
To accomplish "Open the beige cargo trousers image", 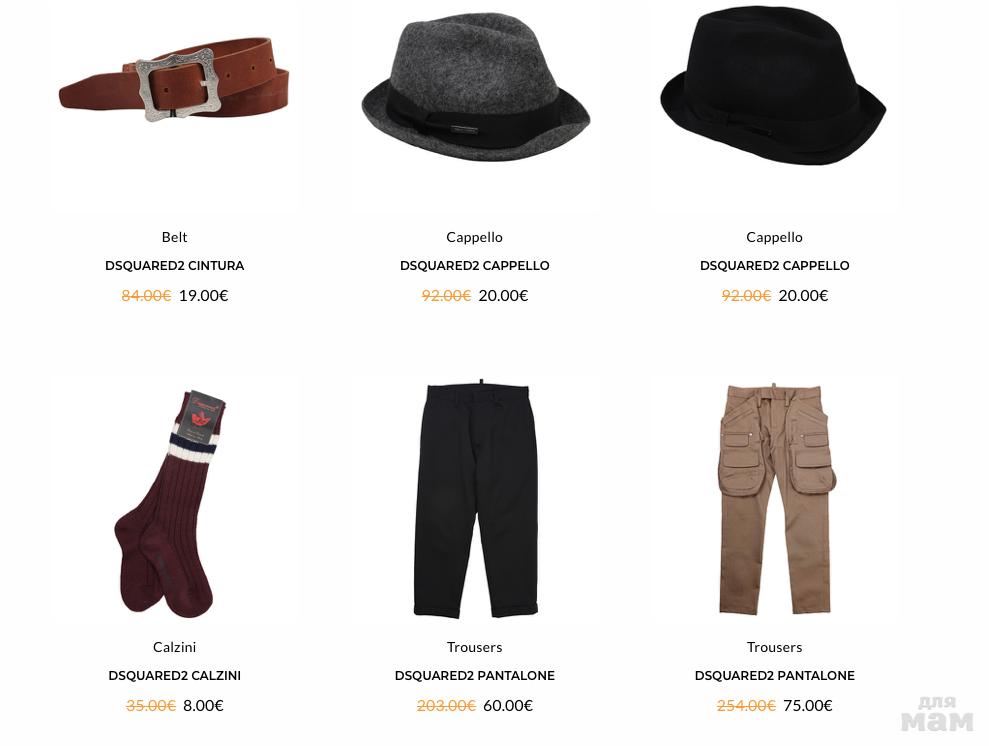I will 777,498.
